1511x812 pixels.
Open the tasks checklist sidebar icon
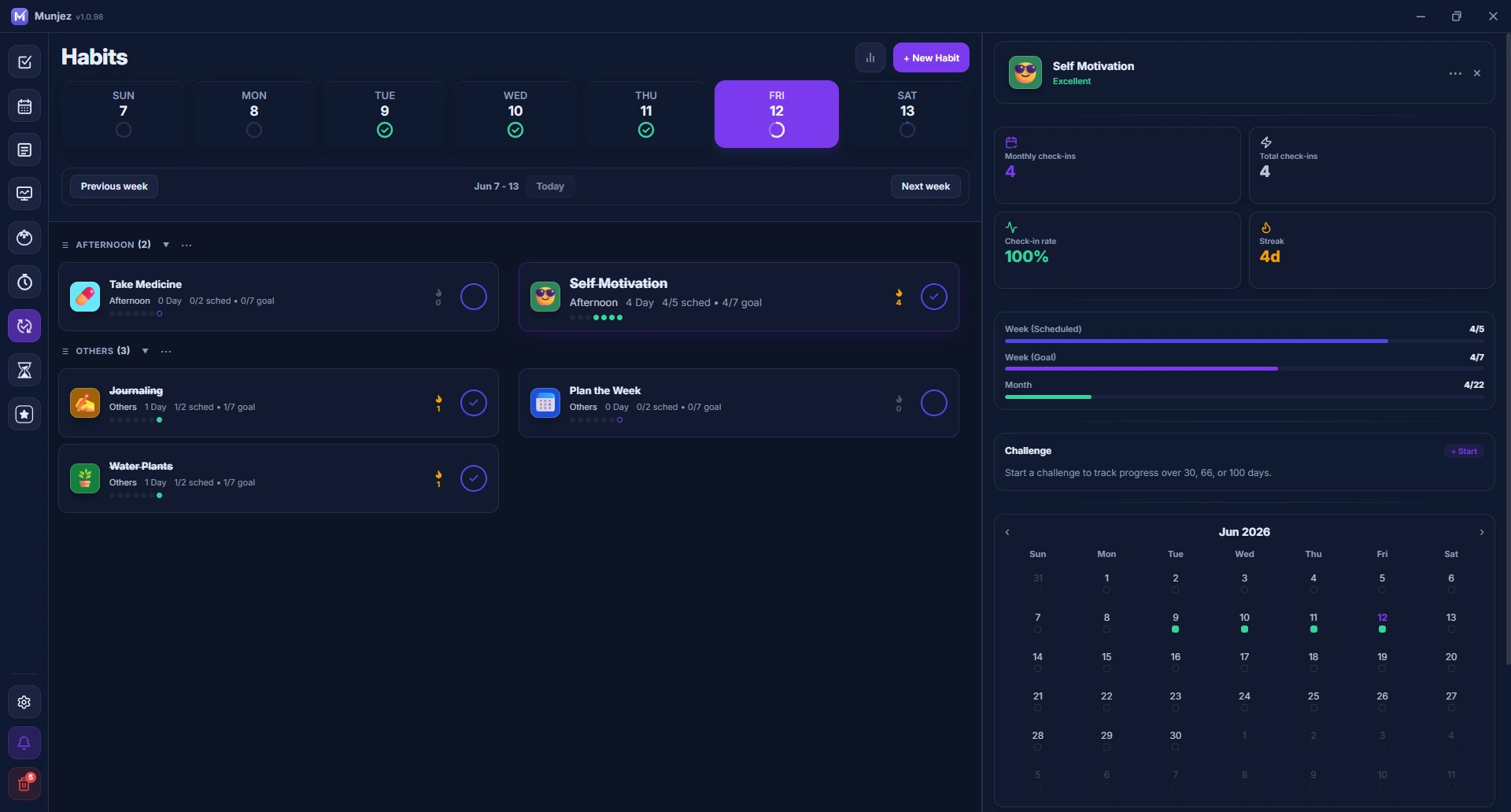pos(24,62)
